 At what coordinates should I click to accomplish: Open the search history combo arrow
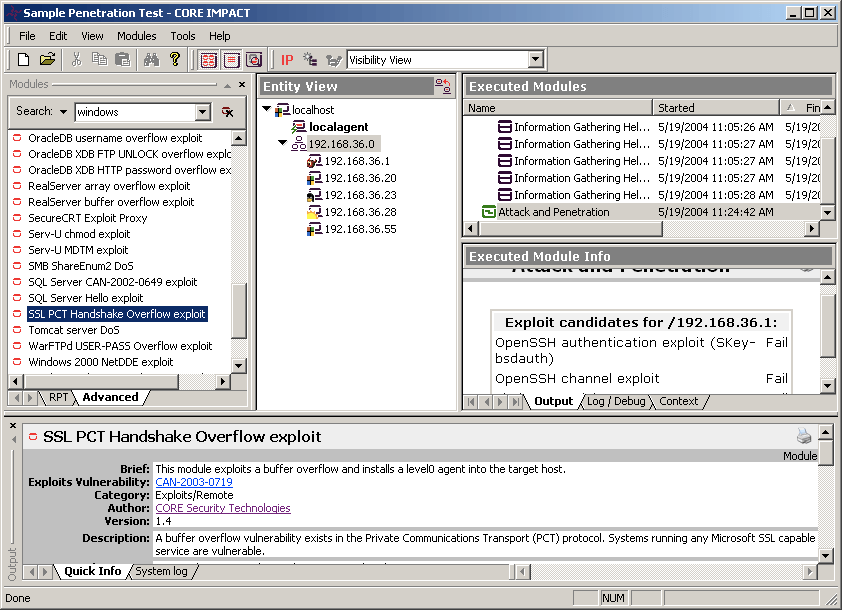202,112
